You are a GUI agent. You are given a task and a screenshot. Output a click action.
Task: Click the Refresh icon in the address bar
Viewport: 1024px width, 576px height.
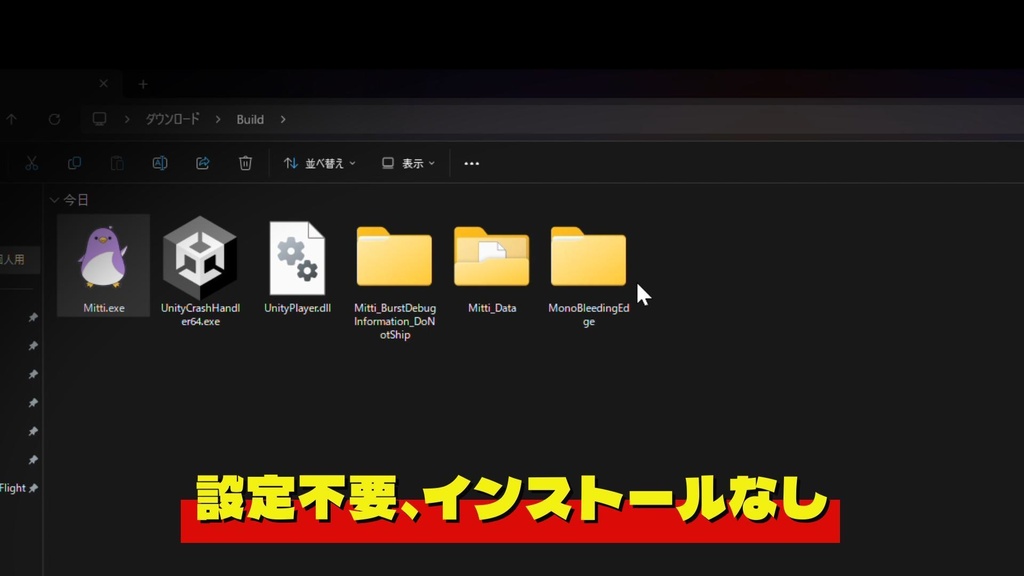point(53,119)
